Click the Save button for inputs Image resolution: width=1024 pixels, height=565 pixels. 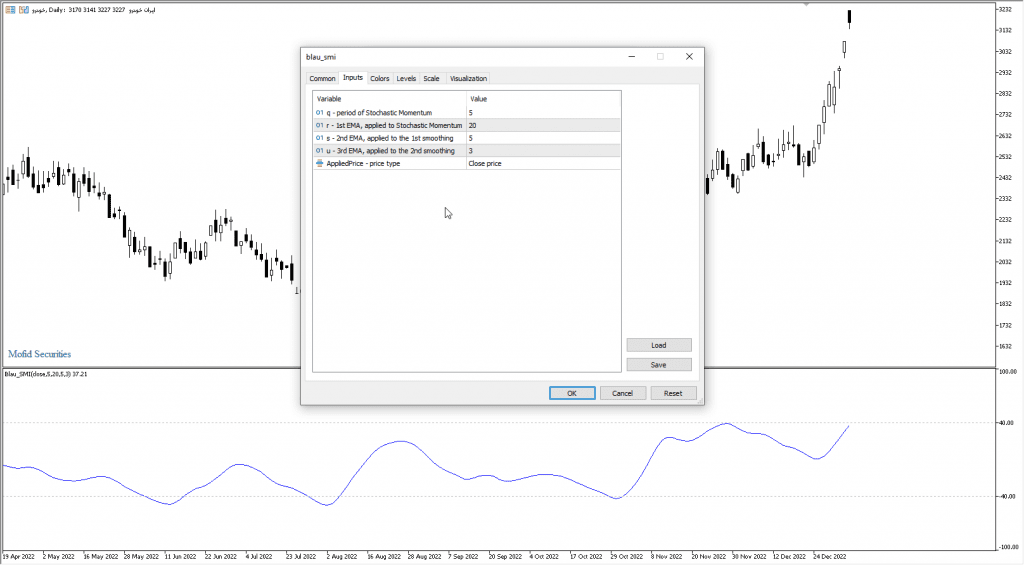[x=659, y=365]
